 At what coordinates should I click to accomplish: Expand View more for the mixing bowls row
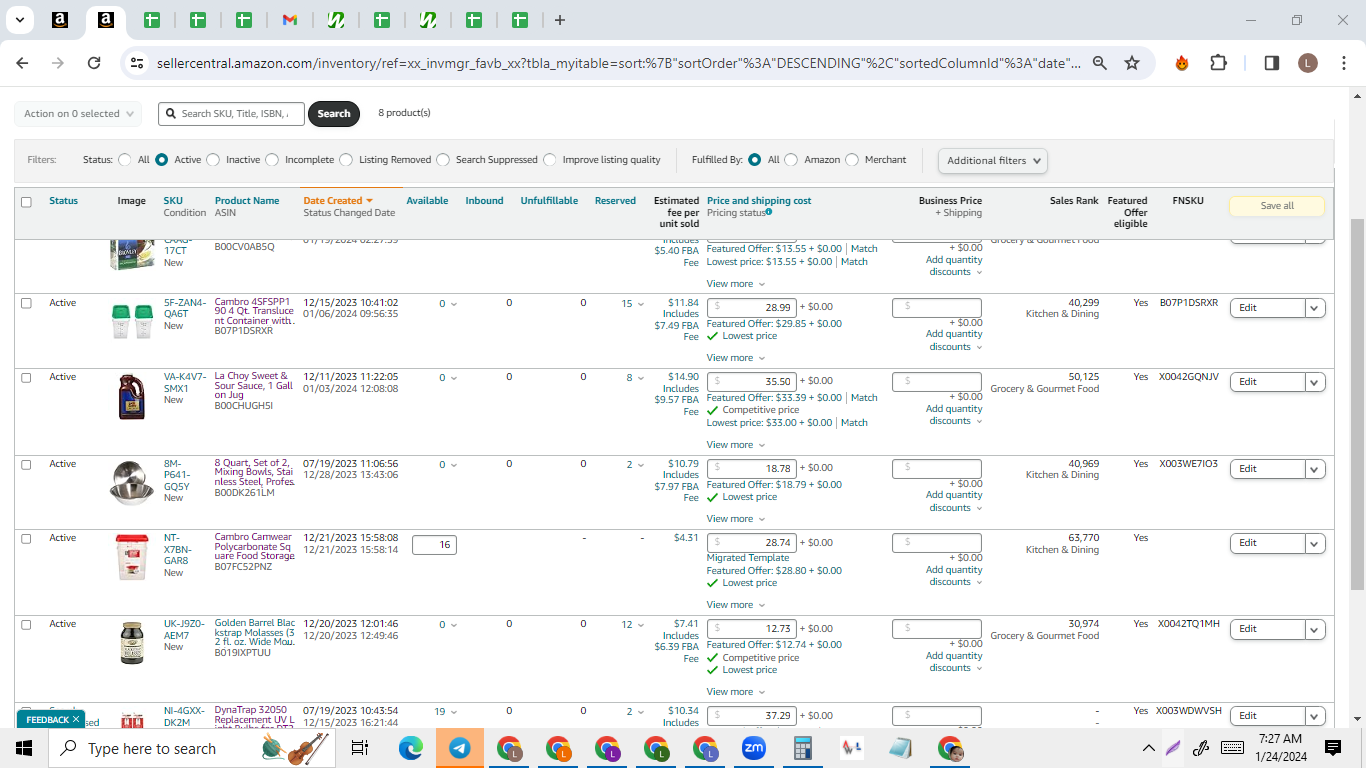click(736, 519)
